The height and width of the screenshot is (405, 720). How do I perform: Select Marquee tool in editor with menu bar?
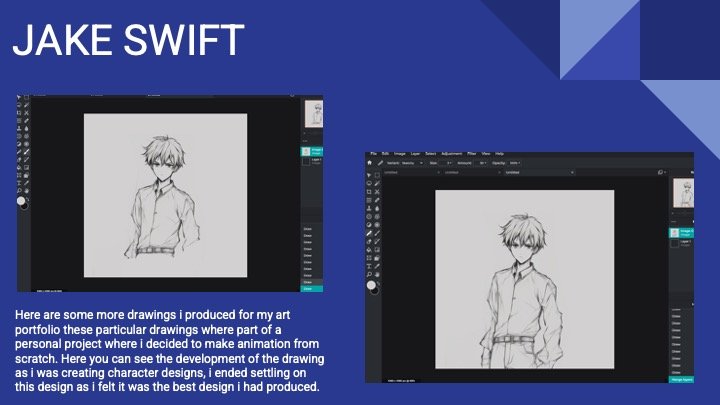(x=377, y=175)
